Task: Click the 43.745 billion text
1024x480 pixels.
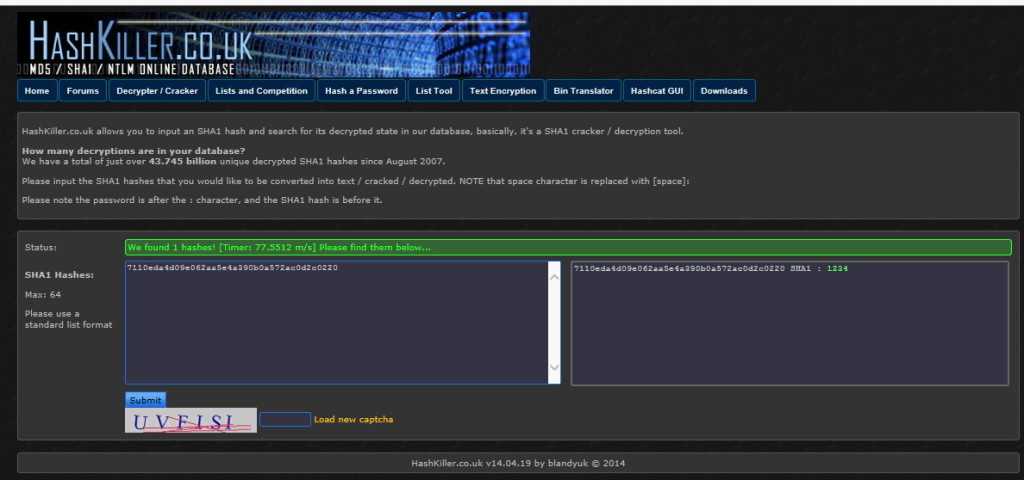Action: pos(182,161)
